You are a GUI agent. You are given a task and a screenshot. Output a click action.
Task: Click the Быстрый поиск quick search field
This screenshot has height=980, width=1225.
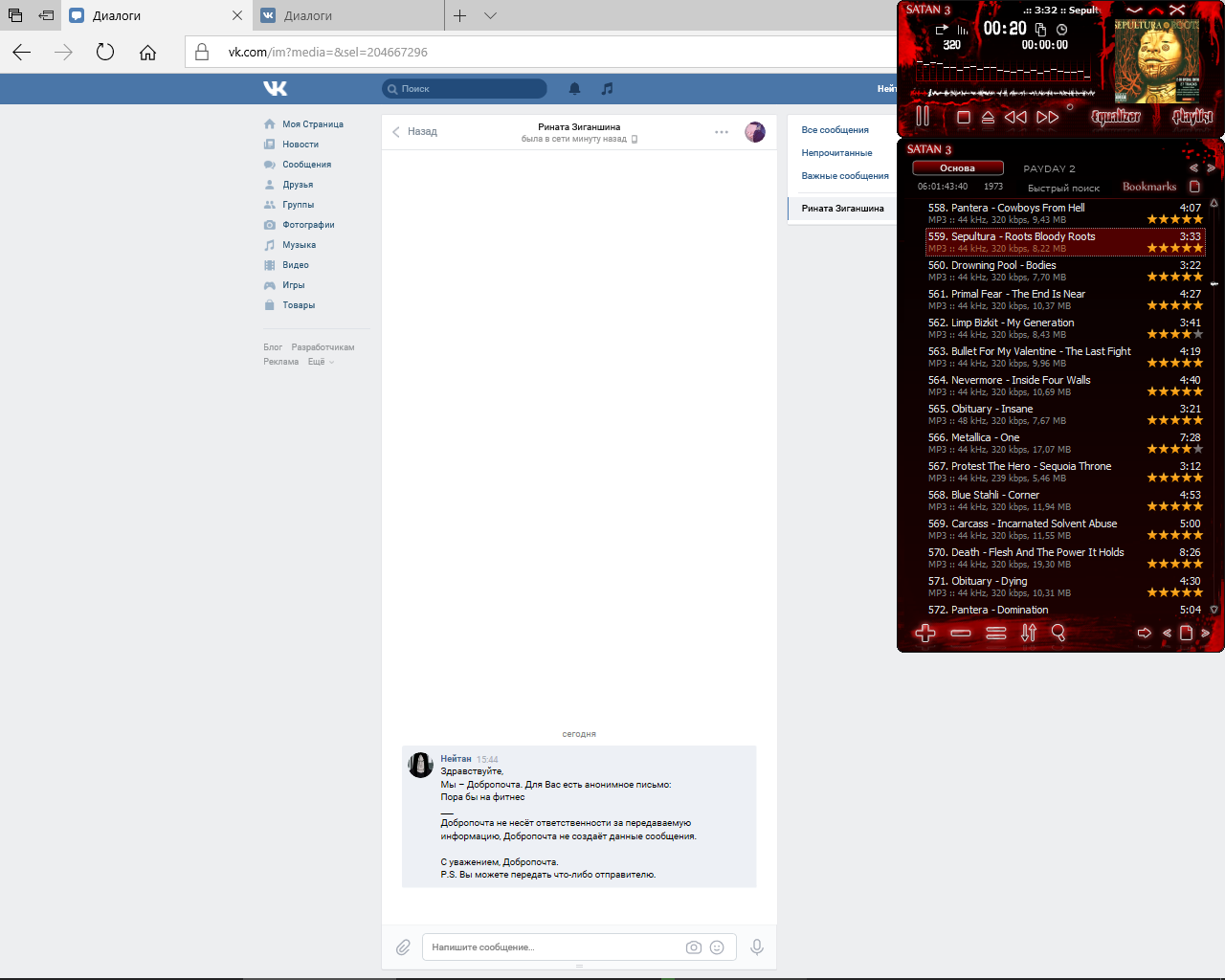click(x=1063, y=188)
